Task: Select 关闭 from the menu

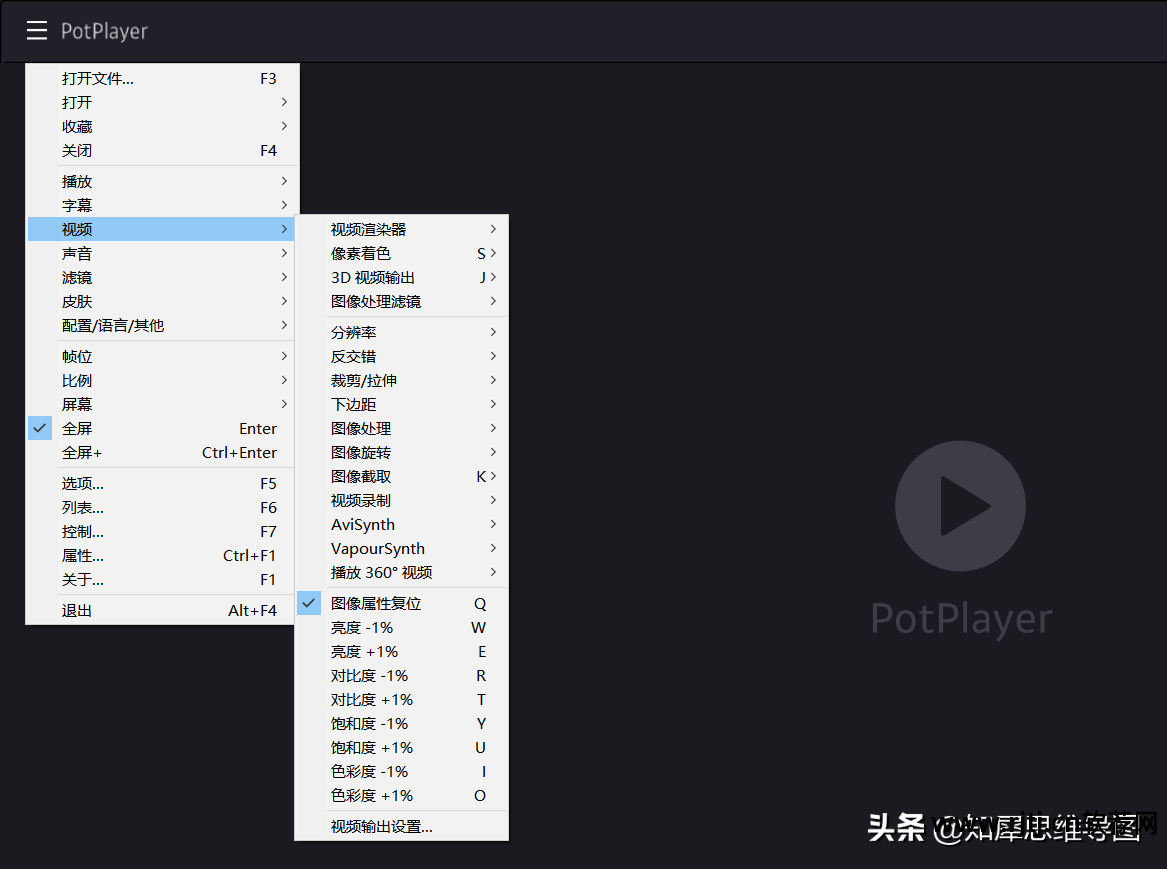Action: (x=162, y=150)
